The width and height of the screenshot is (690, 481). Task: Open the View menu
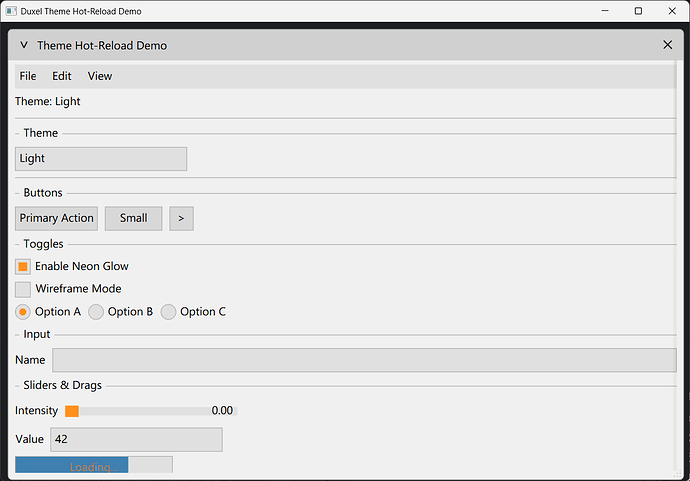click(x=100, y=76)
